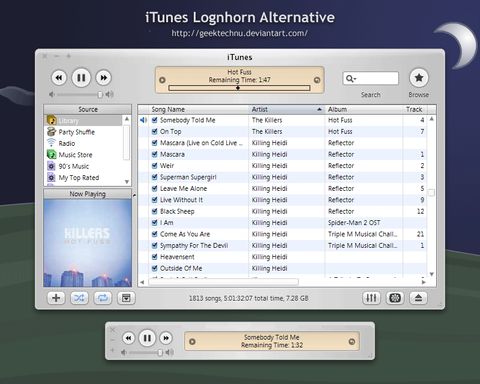Viewport: 480px width, 384px height.
Task: Open the Browse star button
Action: [x=419, y=78]
